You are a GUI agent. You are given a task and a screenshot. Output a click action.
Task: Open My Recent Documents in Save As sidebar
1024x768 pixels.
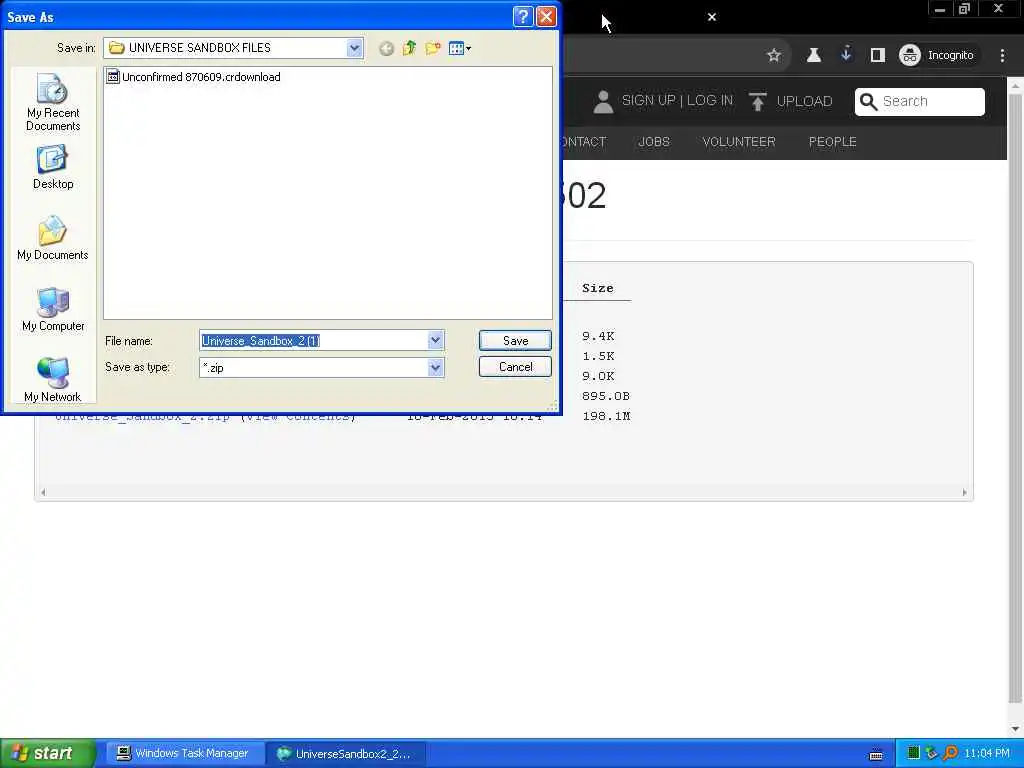point(53,102)
